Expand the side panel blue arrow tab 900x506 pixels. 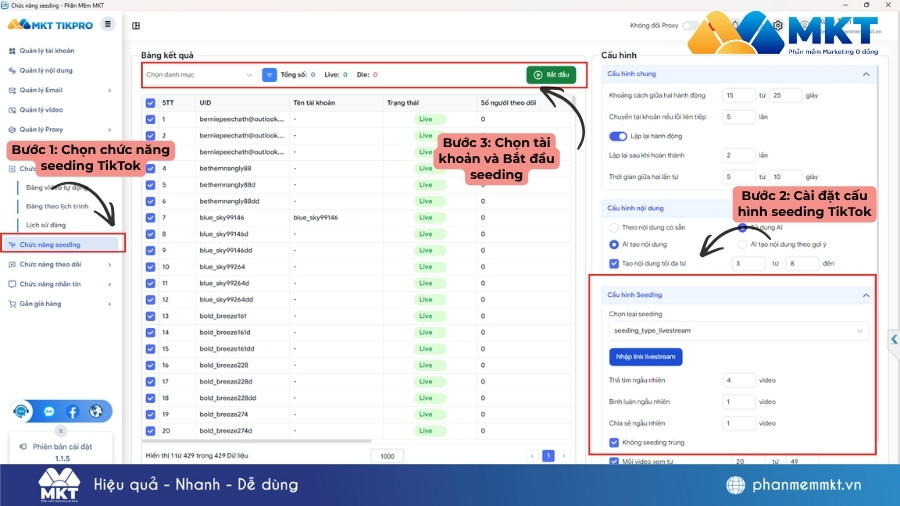(894, 340)
